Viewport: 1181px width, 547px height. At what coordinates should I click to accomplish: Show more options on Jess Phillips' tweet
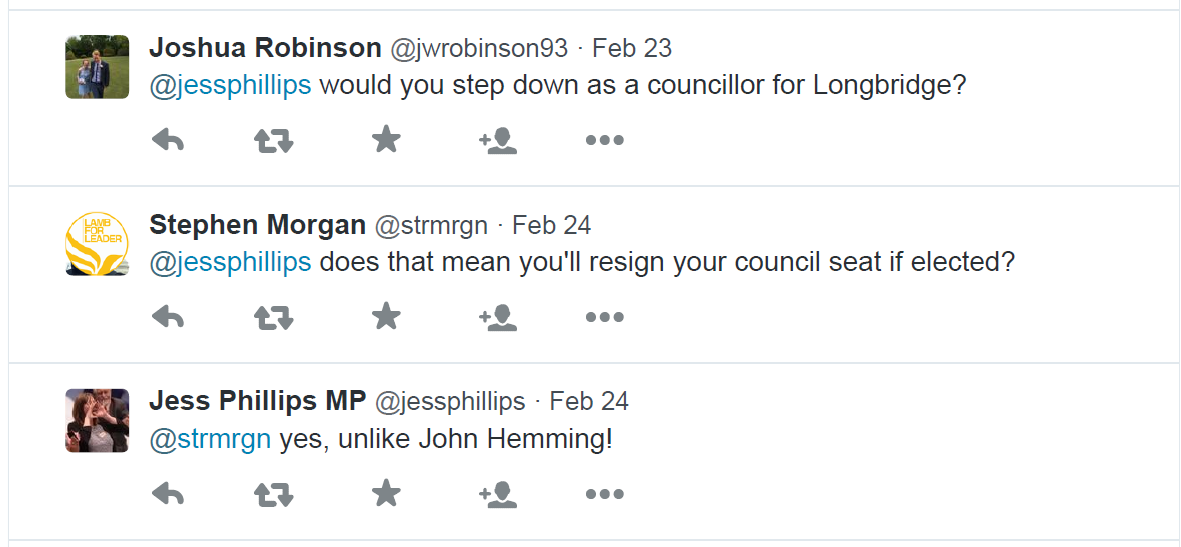[604, 494]
